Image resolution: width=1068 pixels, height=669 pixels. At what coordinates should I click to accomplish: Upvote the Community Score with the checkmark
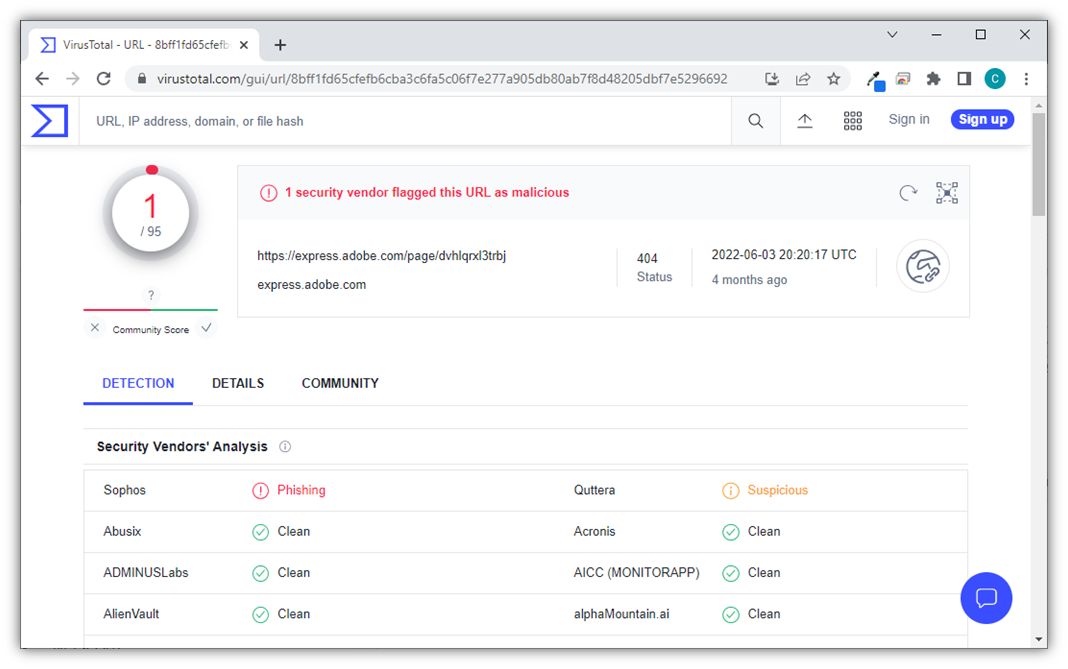[x=207, y=327]
